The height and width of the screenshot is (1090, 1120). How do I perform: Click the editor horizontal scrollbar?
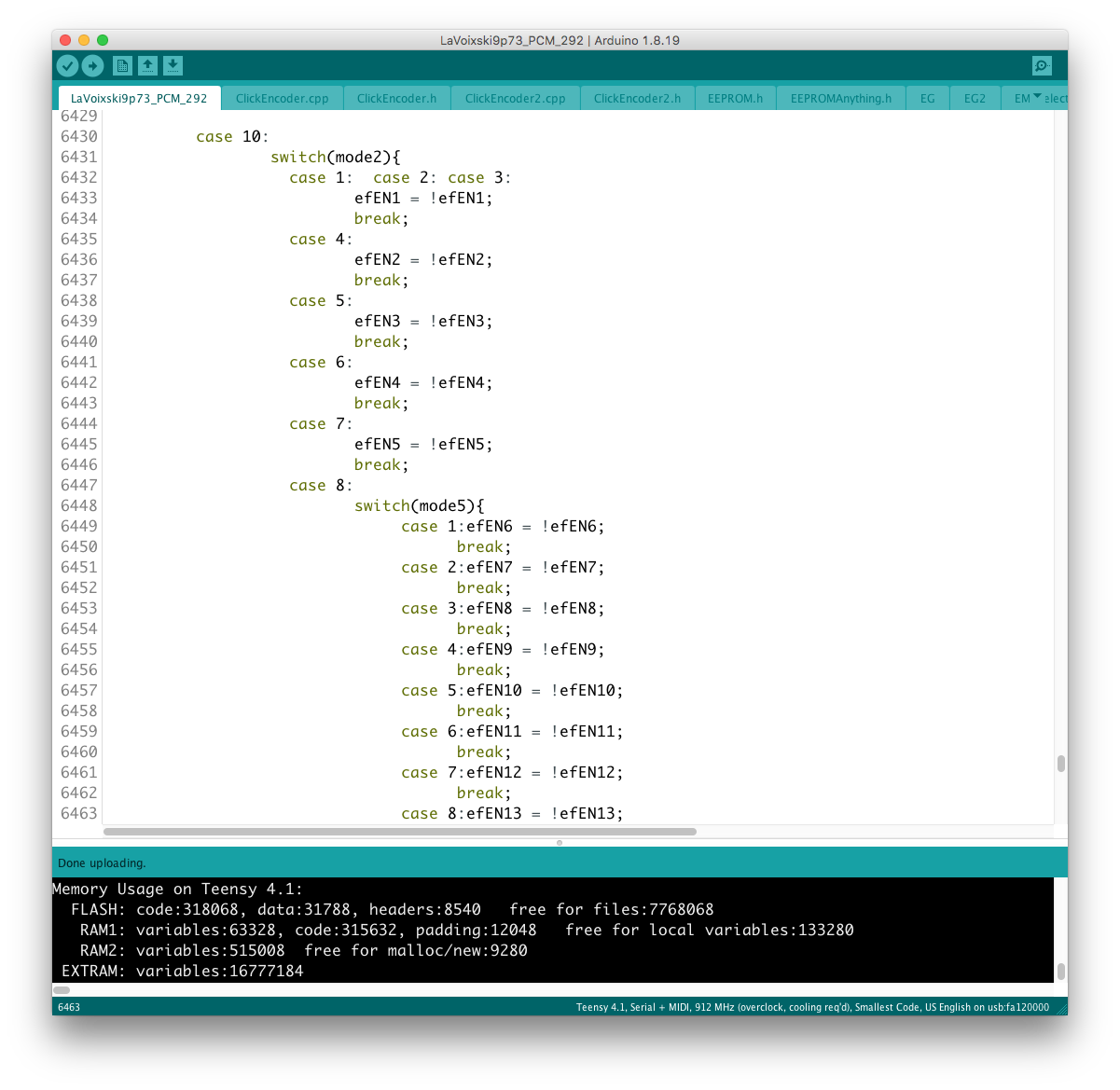(400, 832)
